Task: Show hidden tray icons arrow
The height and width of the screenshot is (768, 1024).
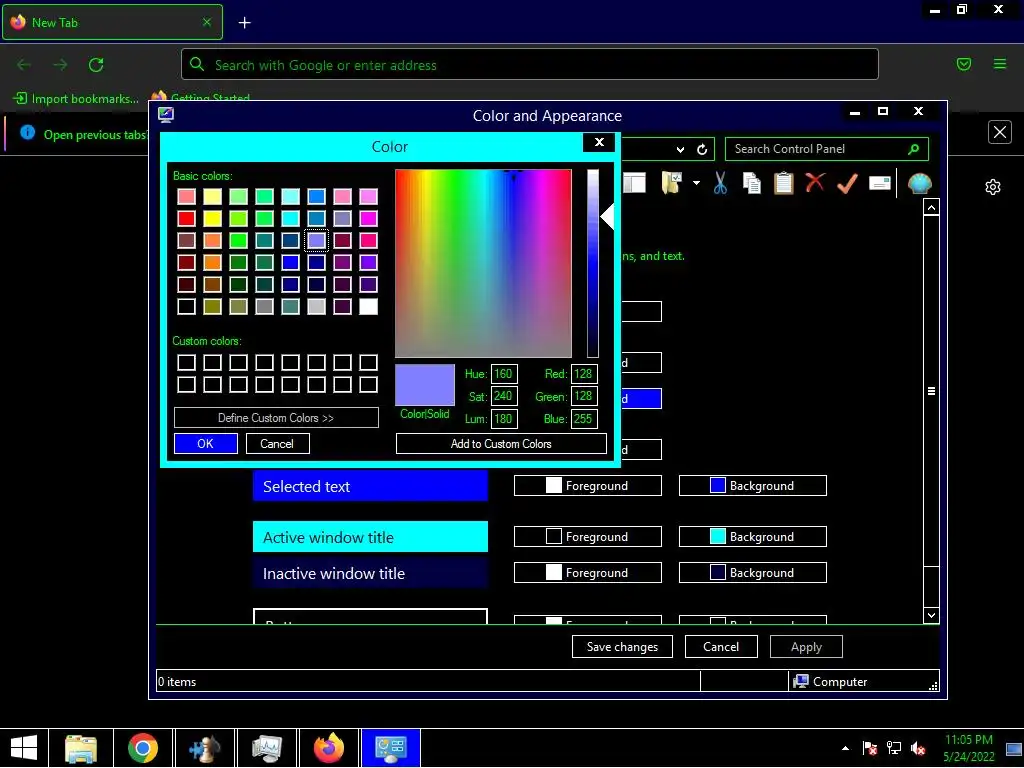Action: (x=845, y=748)
